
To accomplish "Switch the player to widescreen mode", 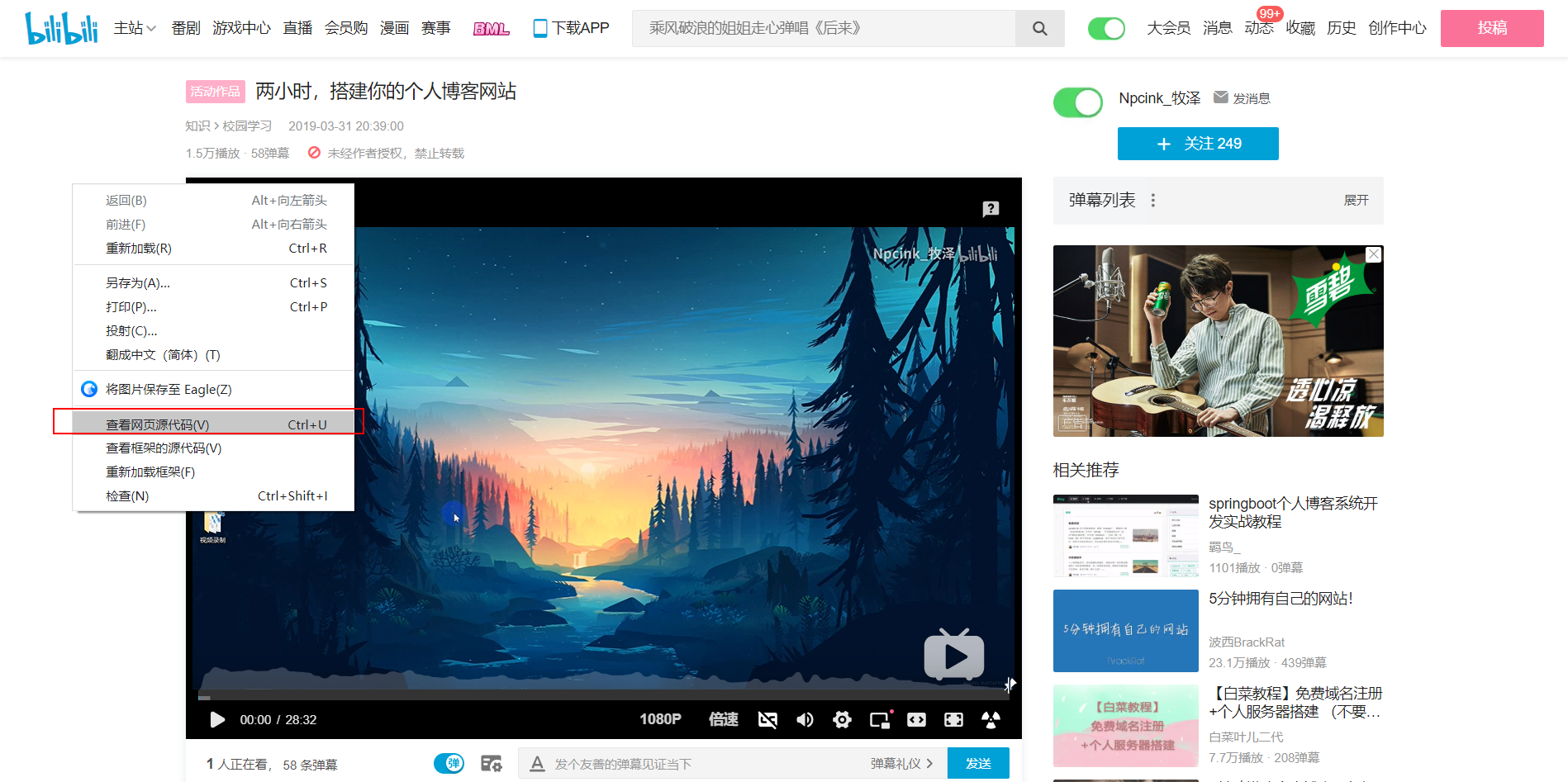I will click(916, 720).
